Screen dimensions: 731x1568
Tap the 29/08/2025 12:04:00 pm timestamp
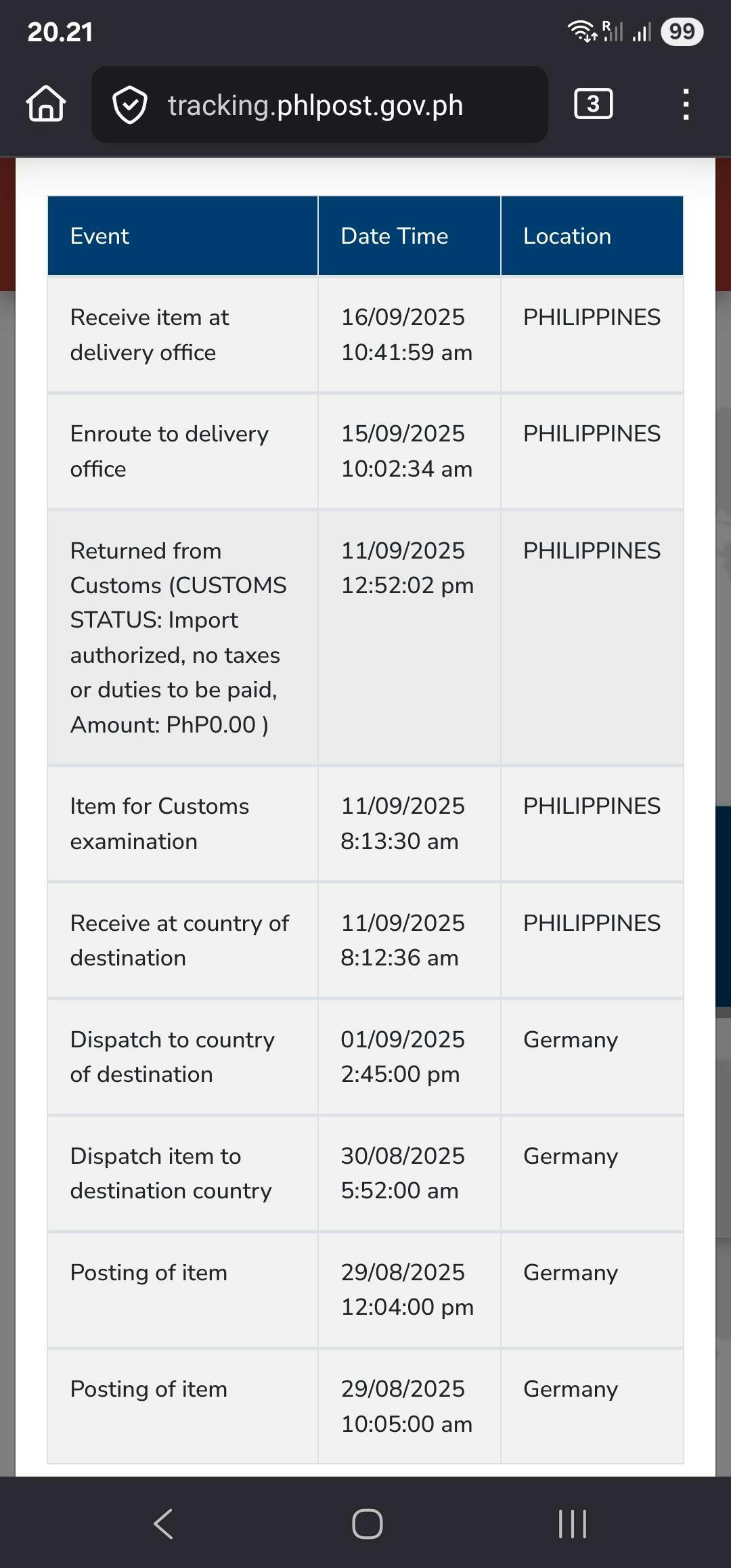407,1289
